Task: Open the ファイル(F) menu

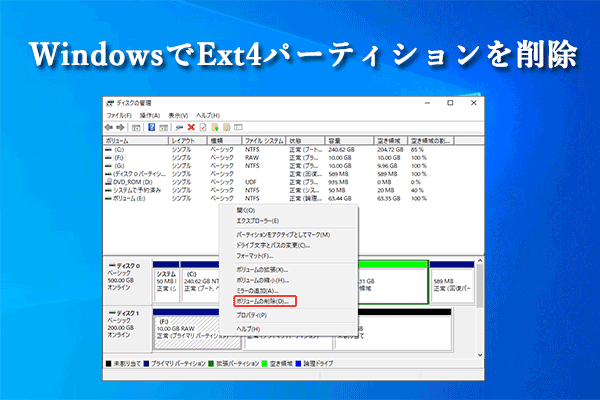Action: click(118, 115)
